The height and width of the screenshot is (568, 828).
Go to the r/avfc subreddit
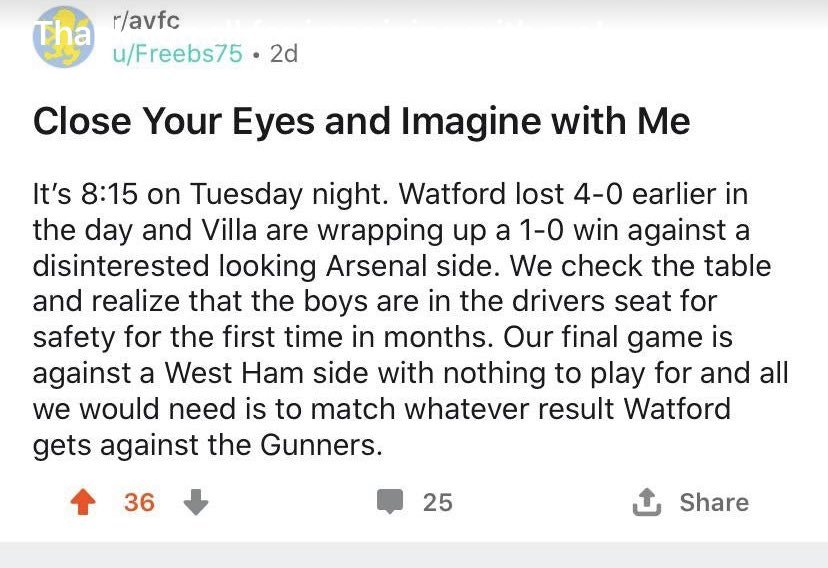point(146,21)
